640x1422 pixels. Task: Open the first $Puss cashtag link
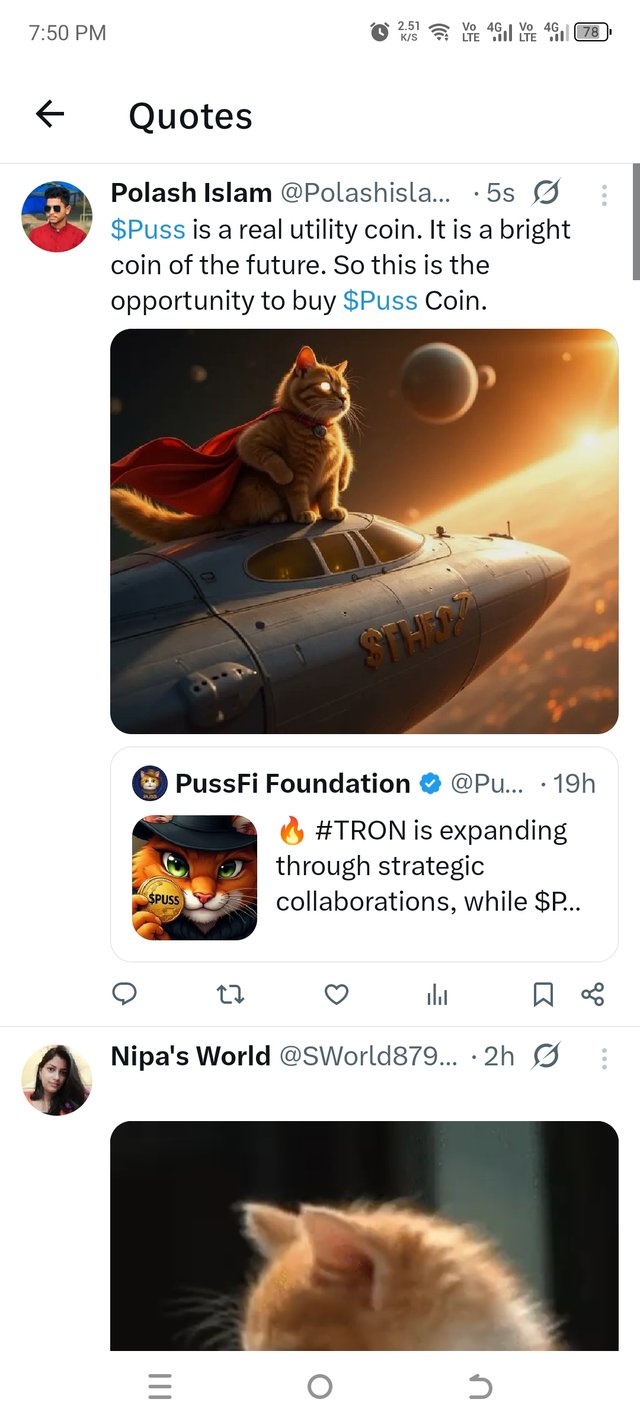(148, 229)
